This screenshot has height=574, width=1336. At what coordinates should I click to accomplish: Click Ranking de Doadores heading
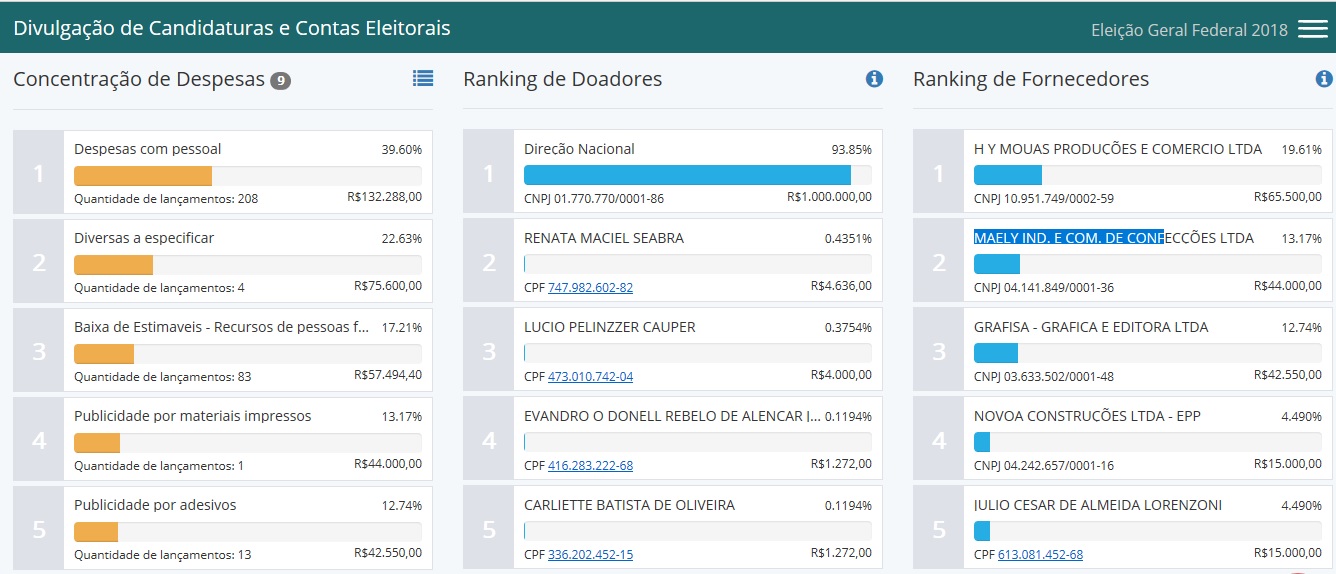tap(562, 79)
